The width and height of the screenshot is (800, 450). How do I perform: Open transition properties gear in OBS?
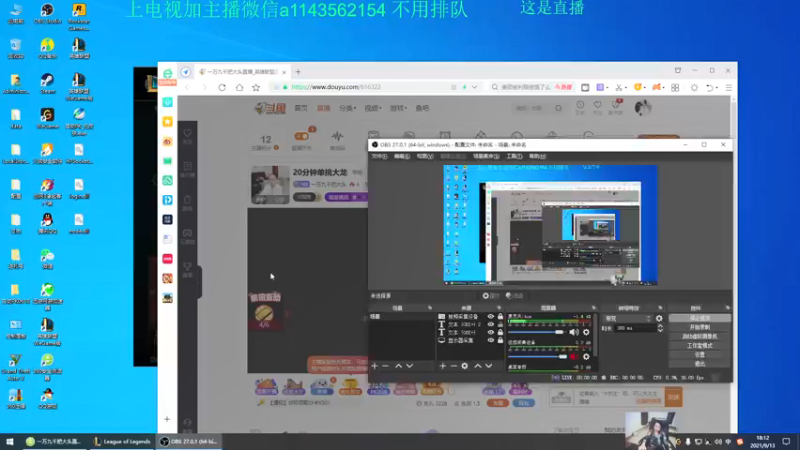pyautogui.click(x=659, y=318)
